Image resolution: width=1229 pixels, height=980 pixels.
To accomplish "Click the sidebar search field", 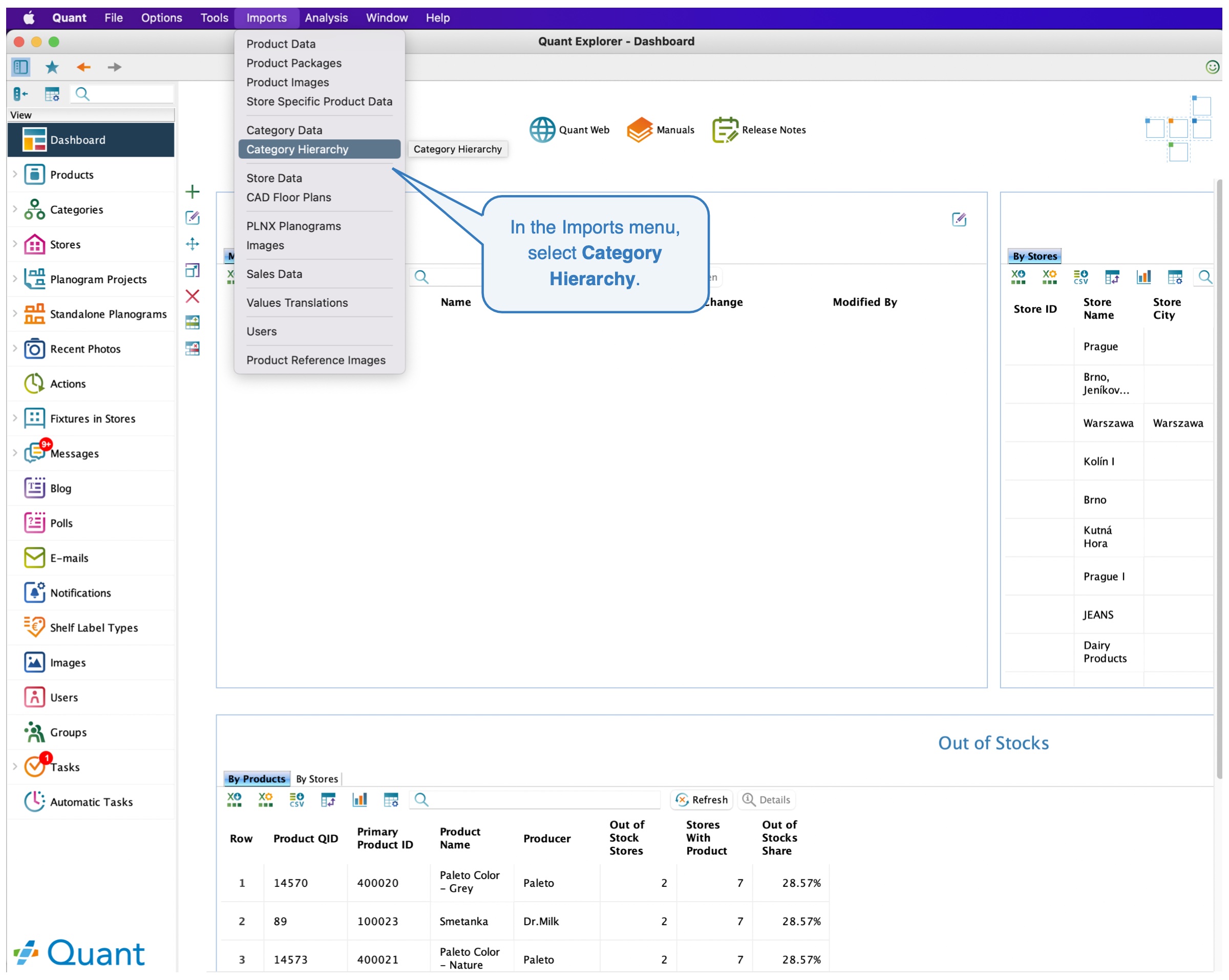I will pos(122,94).
